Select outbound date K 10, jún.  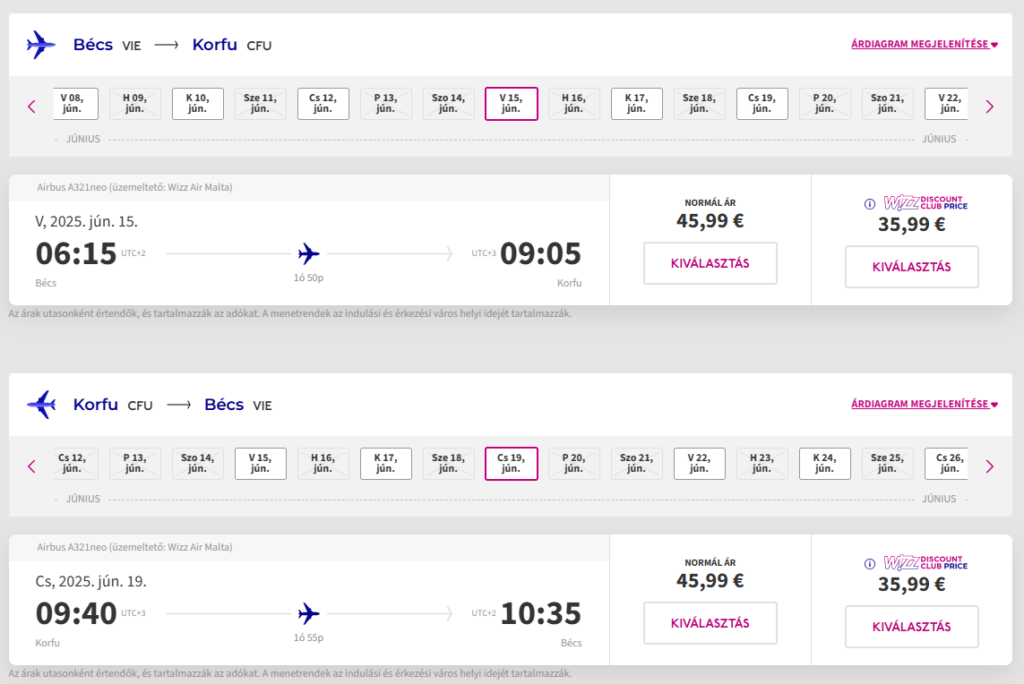coord(198,103)
